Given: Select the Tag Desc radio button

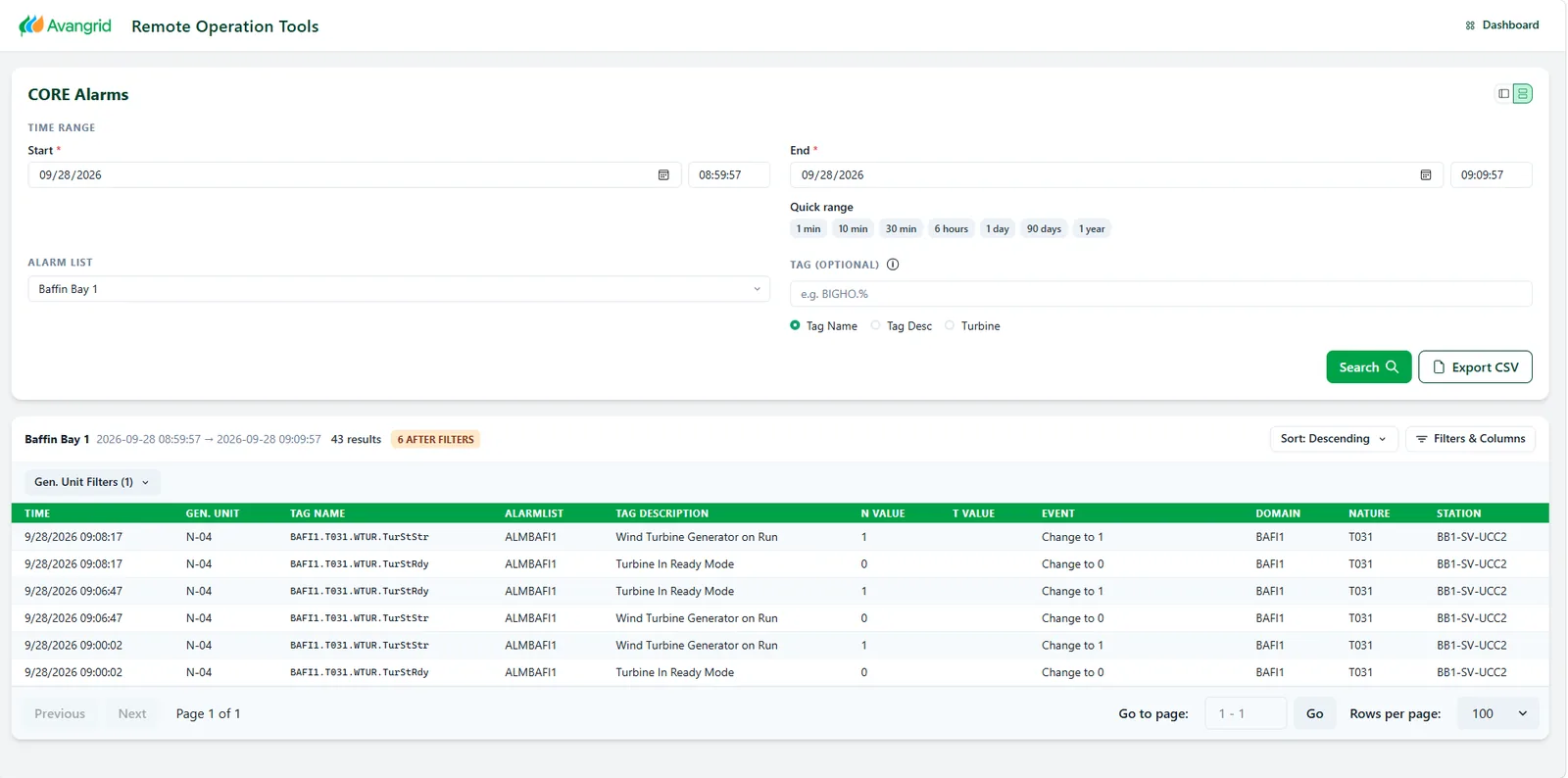Looking at the screenshot, I should pyautogui.click(x=876, y=325).
